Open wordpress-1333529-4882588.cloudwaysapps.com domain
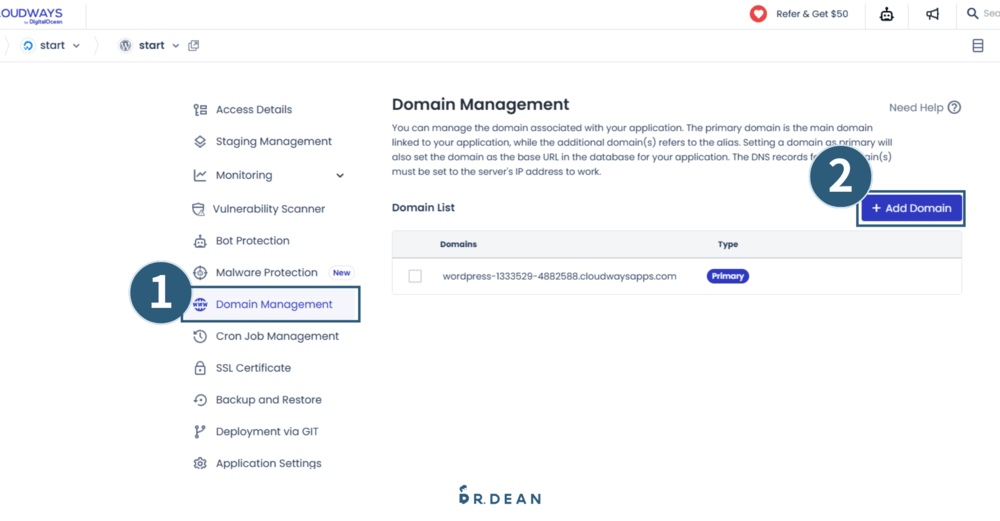This screenshot has width=1000, height=521. pos(559,276)
